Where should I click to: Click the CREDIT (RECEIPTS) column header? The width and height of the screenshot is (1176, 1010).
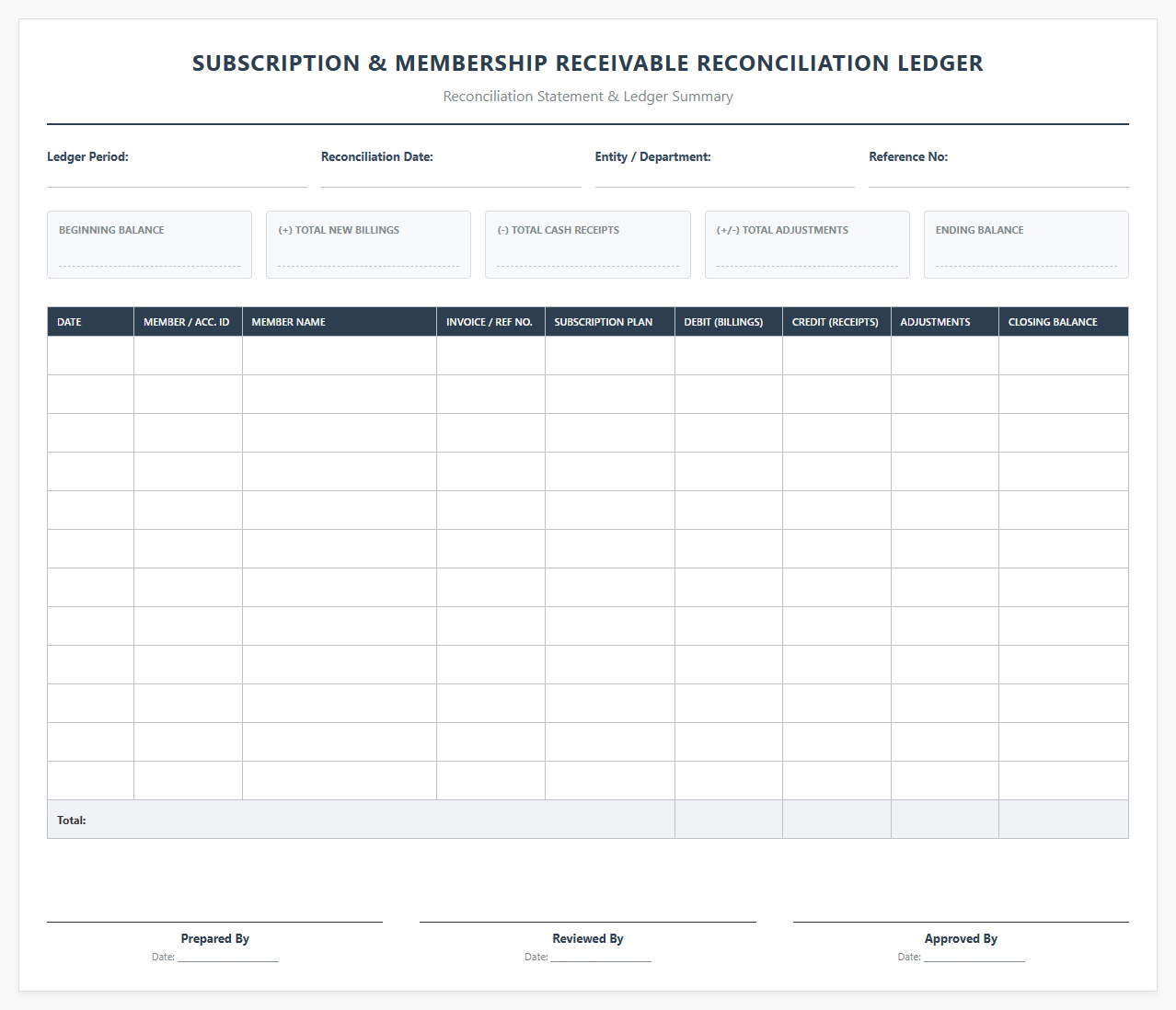tap(836, 322)
